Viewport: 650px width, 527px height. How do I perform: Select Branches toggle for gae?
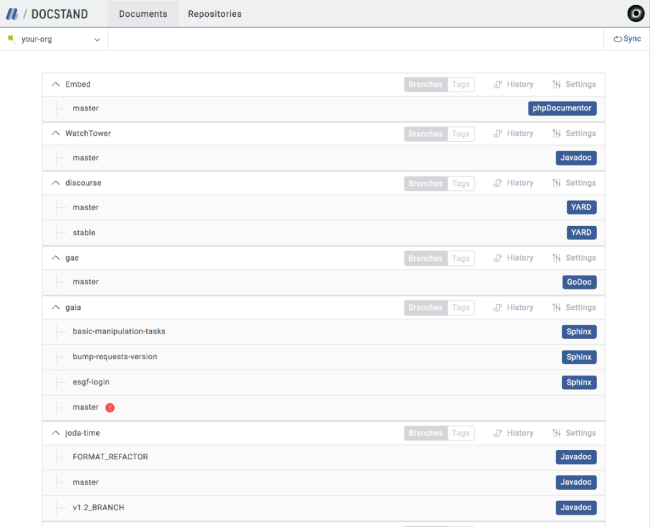click(x=426, y=258)
